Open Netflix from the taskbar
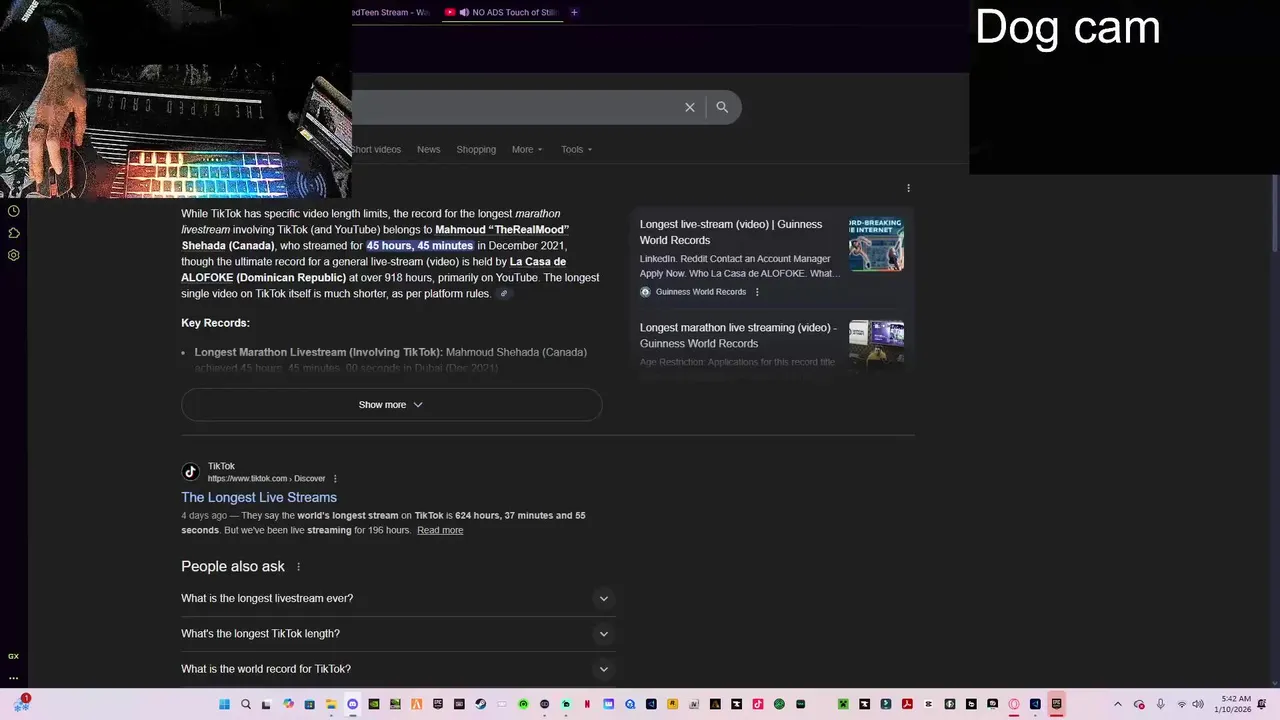Screen dimensions: 1280x720 pyautogui.click(x=587, y=704)
